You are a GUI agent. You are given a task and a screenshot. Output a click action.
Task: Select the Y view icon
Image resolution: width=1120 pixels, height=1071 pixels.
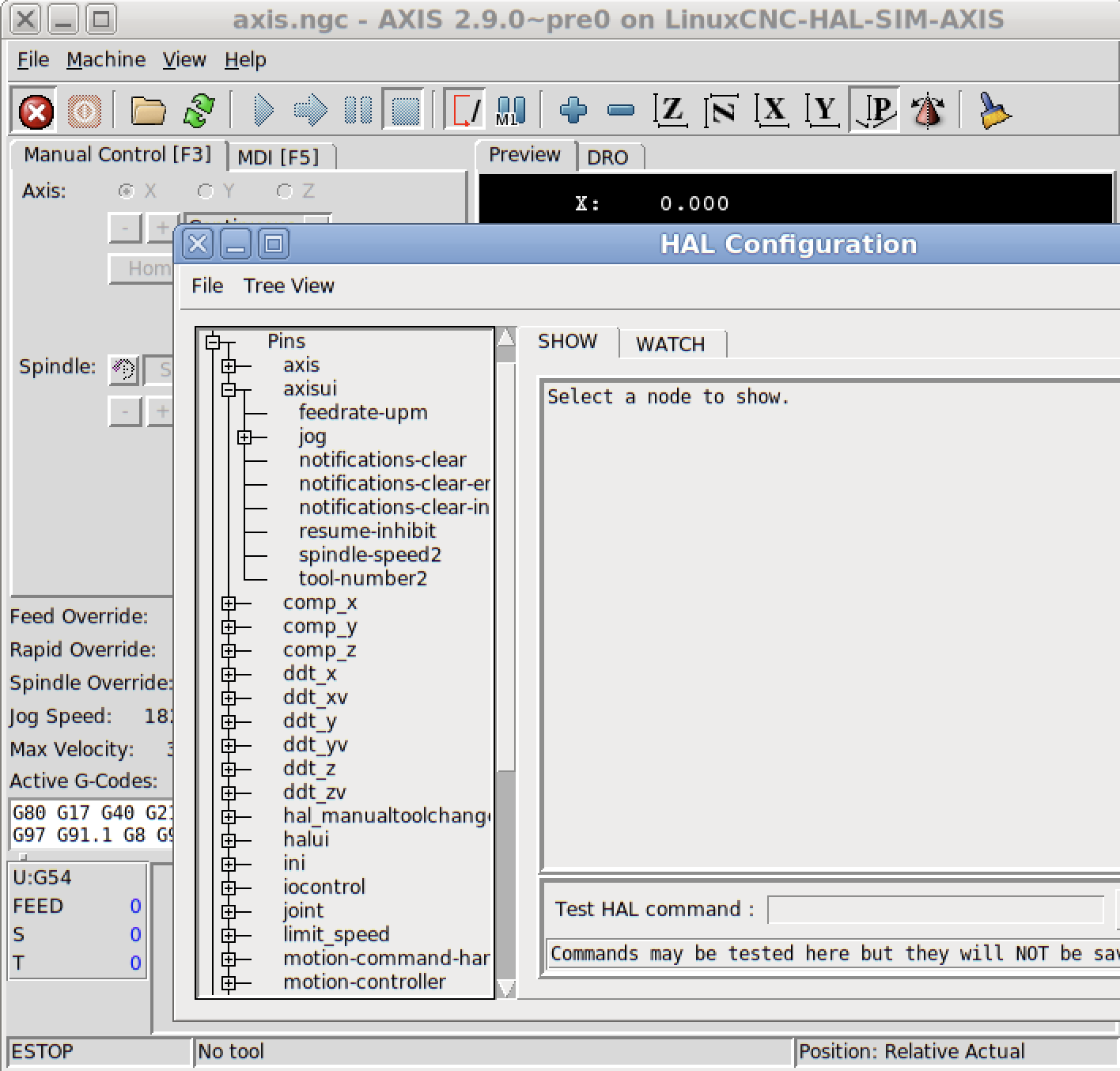pyautogui.click(x=823, y=110)
